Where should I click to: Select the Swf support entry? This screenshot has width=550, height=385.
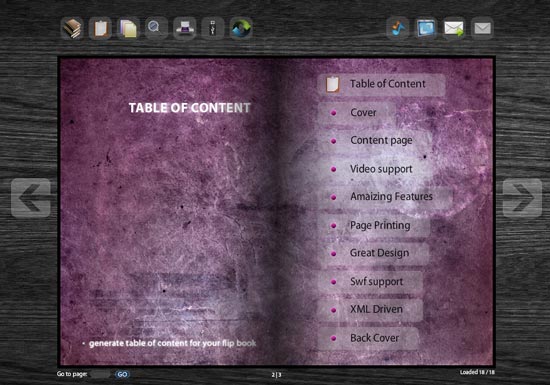(x=370, y=282)
